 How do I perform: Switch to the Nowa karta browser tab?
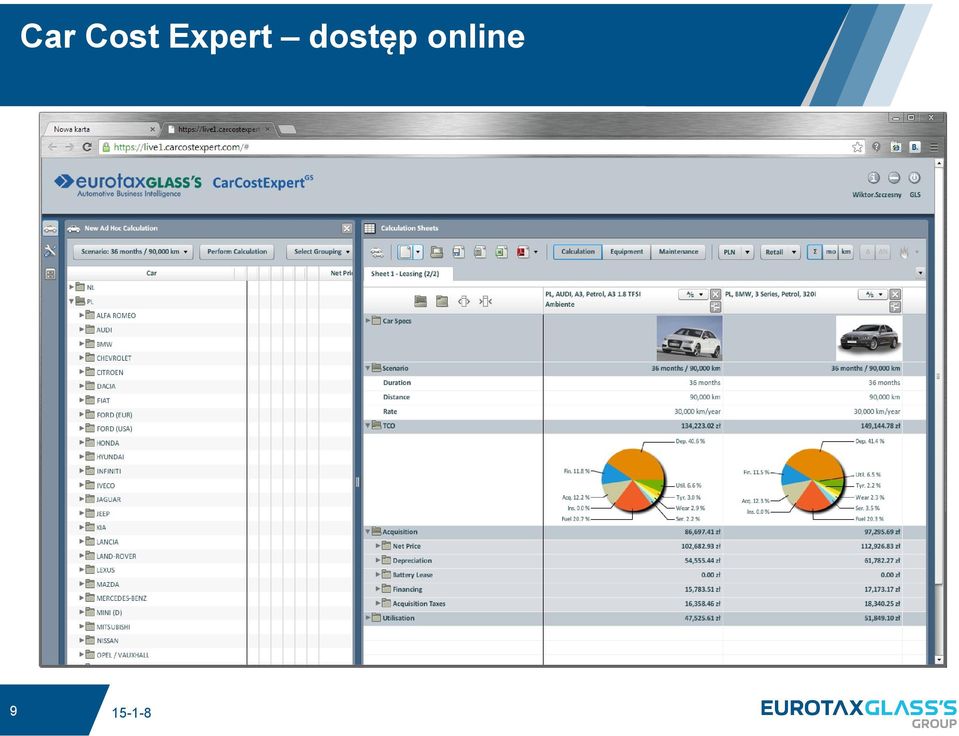click(102, 129)
